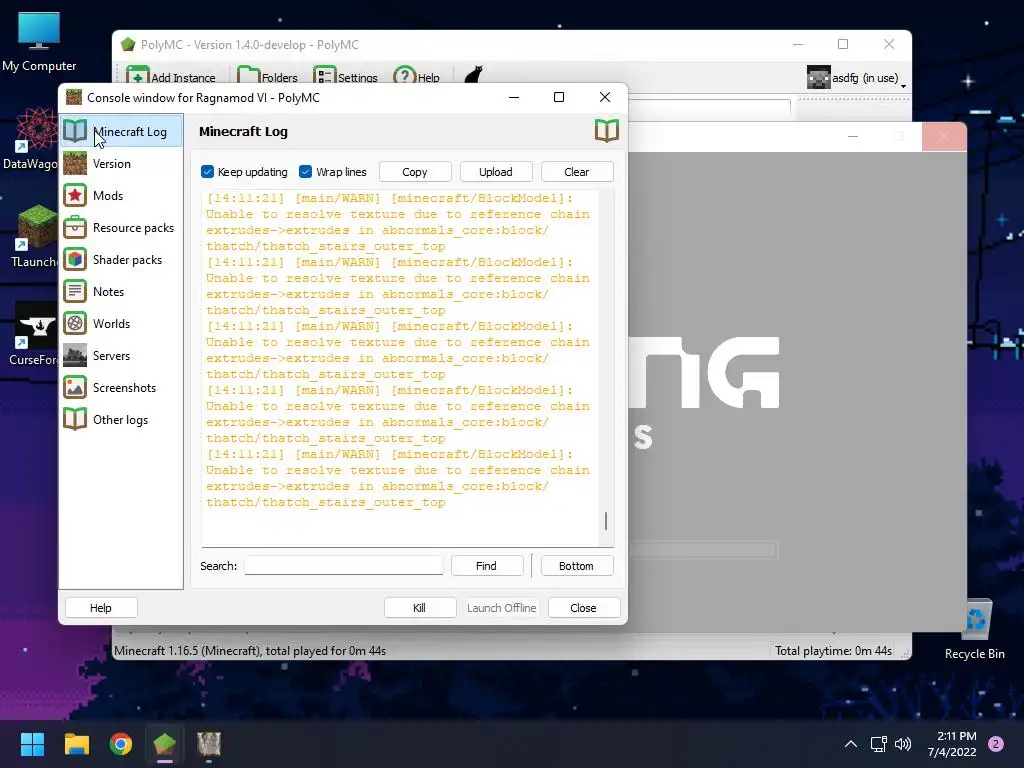Select the Recycle Bin desktop icon
Screen dimensions: 1024x768
click(974, 630)
